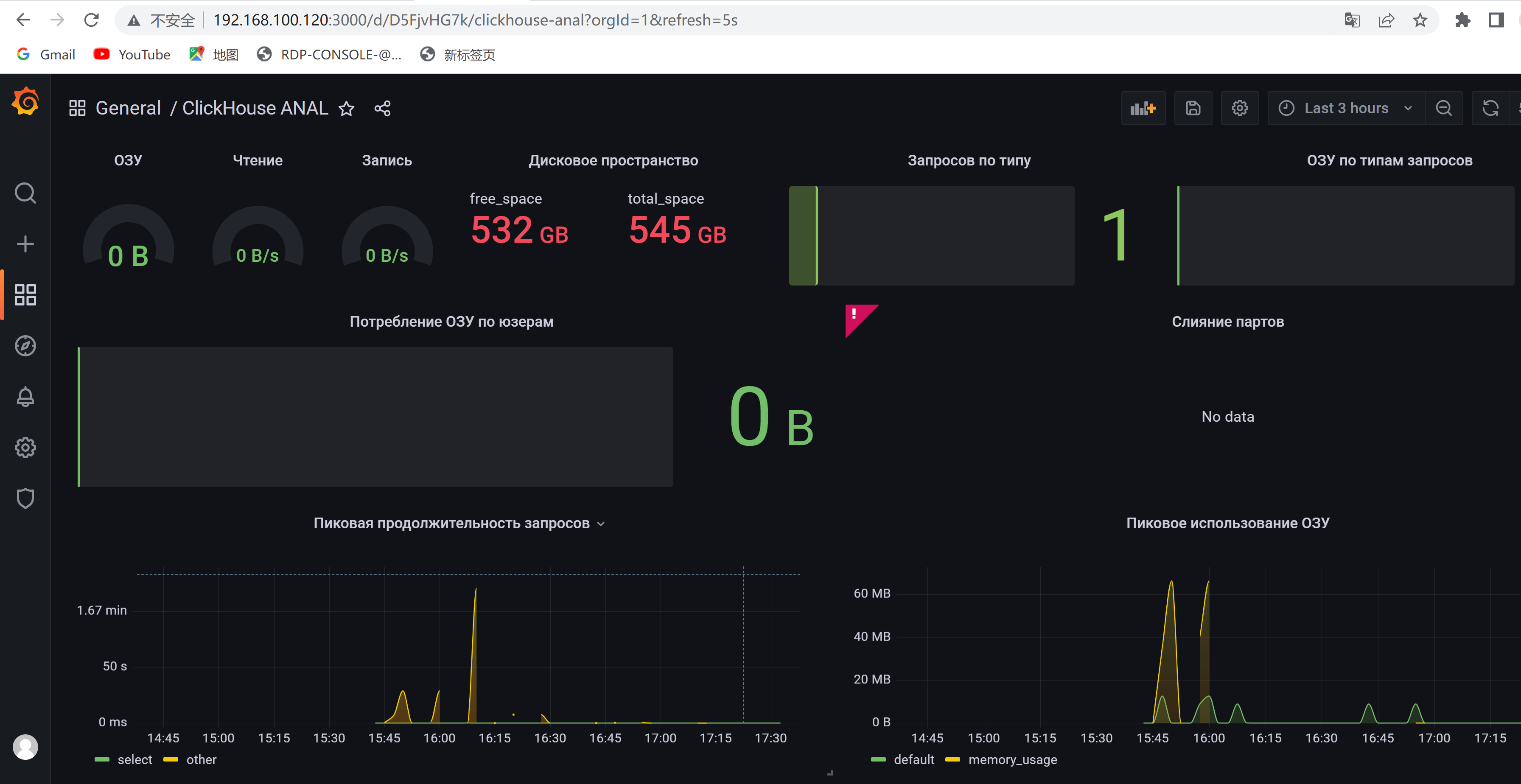Toggle the other series in legend
The image size is (1521, 784).
point(202,760)
